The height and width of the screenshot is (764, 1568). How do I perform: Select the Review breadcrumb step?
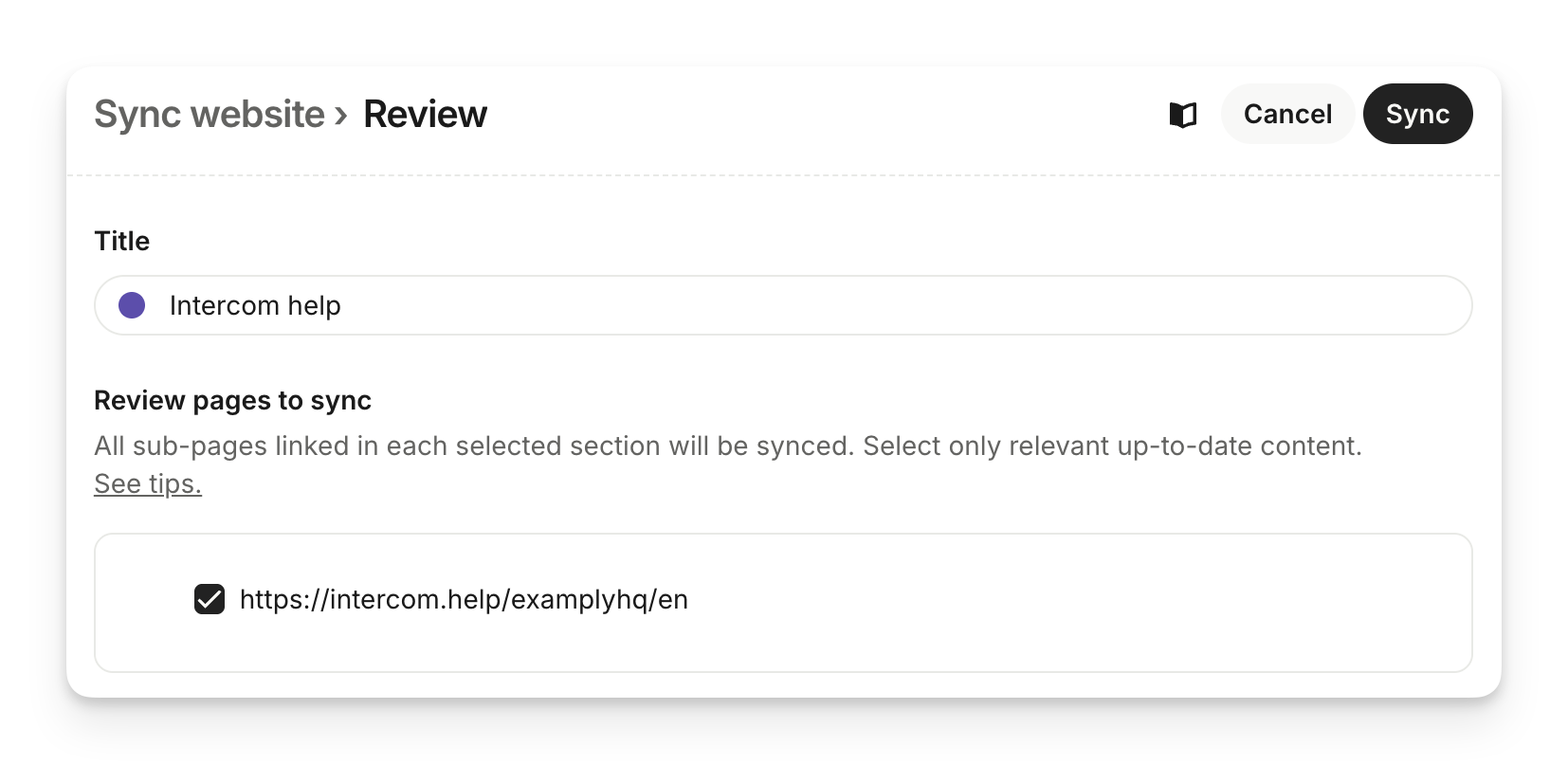425,115
